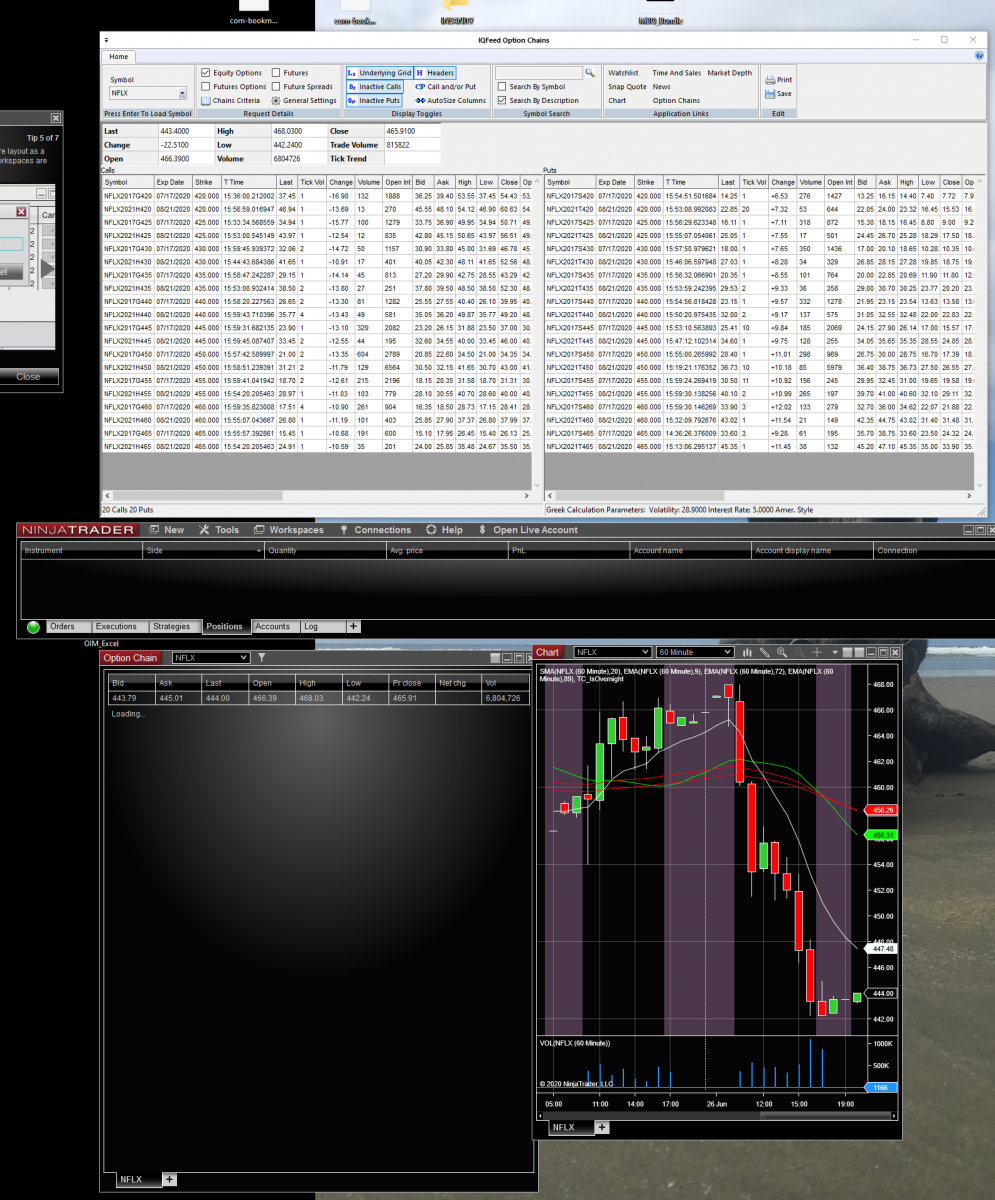Open the Watchlist application link
The height and width of the screenshot is (1200, 995).
(623, 73)
